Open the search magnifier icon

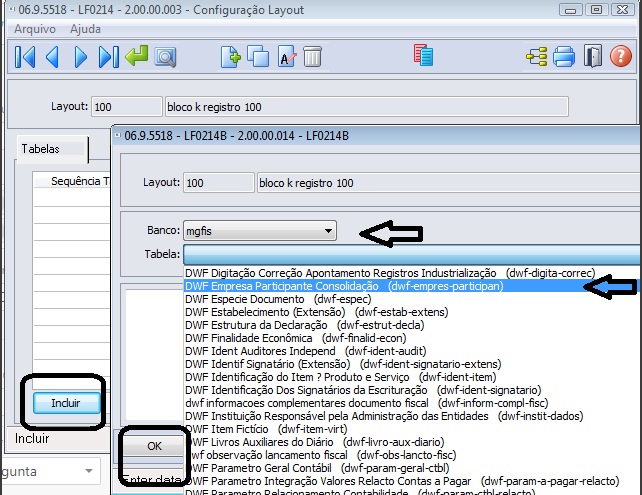(x=165, y=57)
